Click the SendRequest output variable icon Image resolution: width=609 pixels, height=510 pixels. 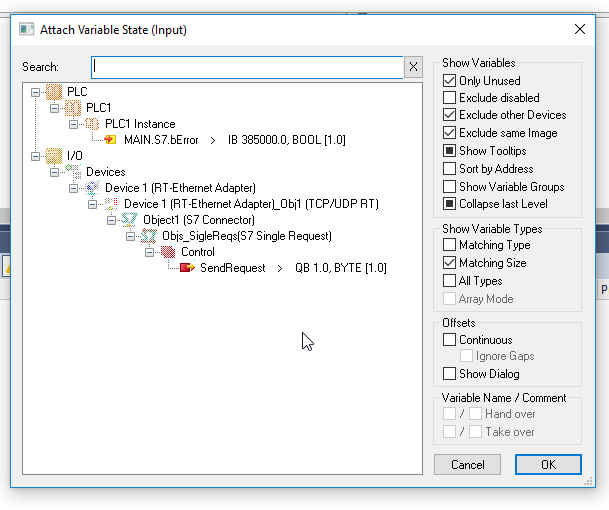click(x=187, y=268)
